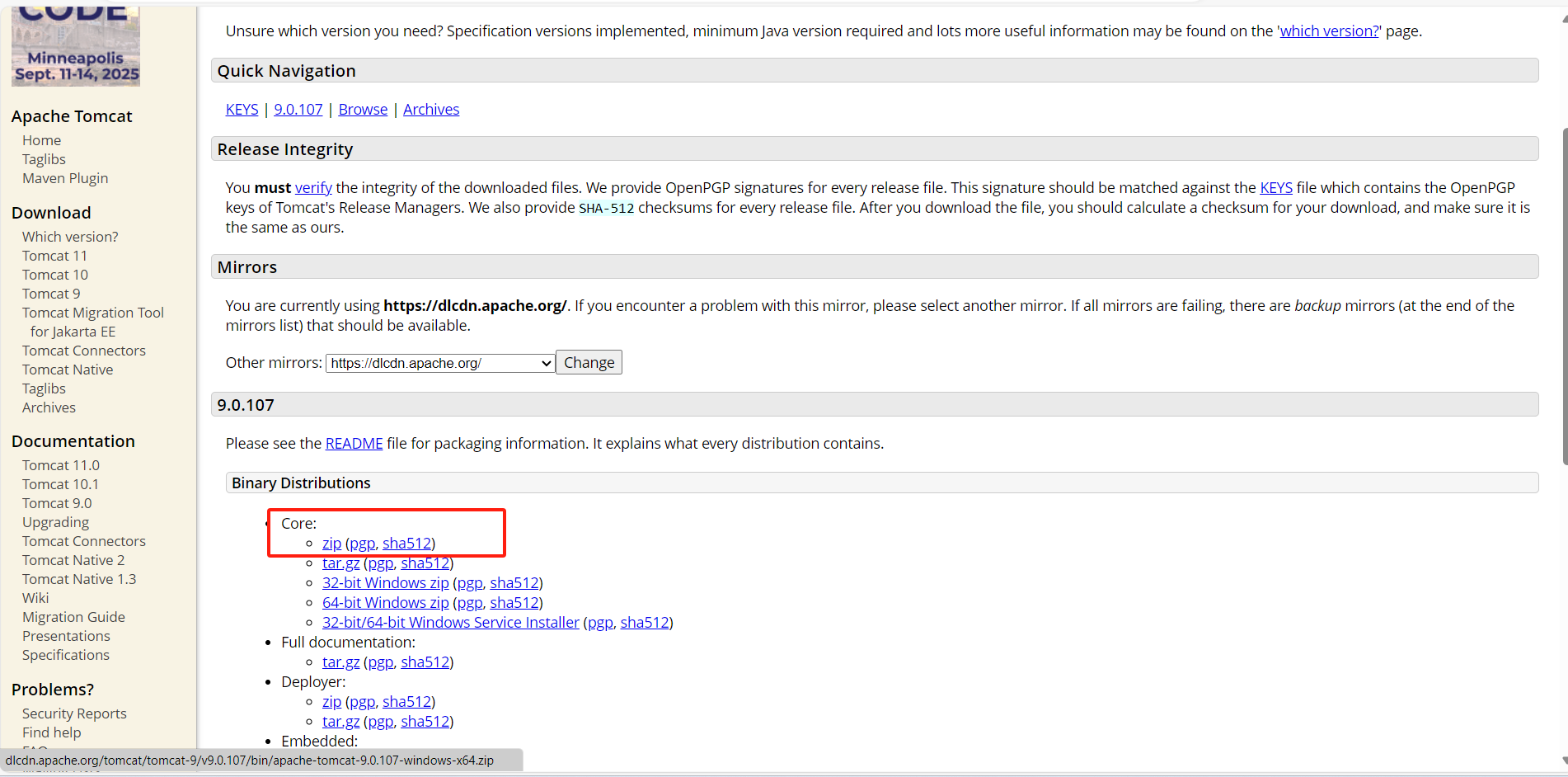Open pgp signature for Full documentation tar.gz
This screenshot has height=777, width=1568.
(x=381, y=662)
